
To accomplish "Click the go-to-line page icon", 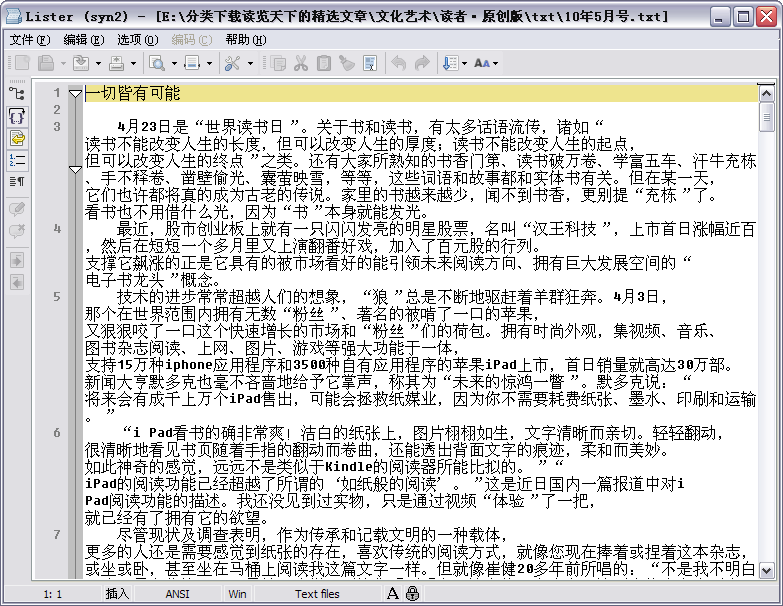I will click(x=192, y=63).
